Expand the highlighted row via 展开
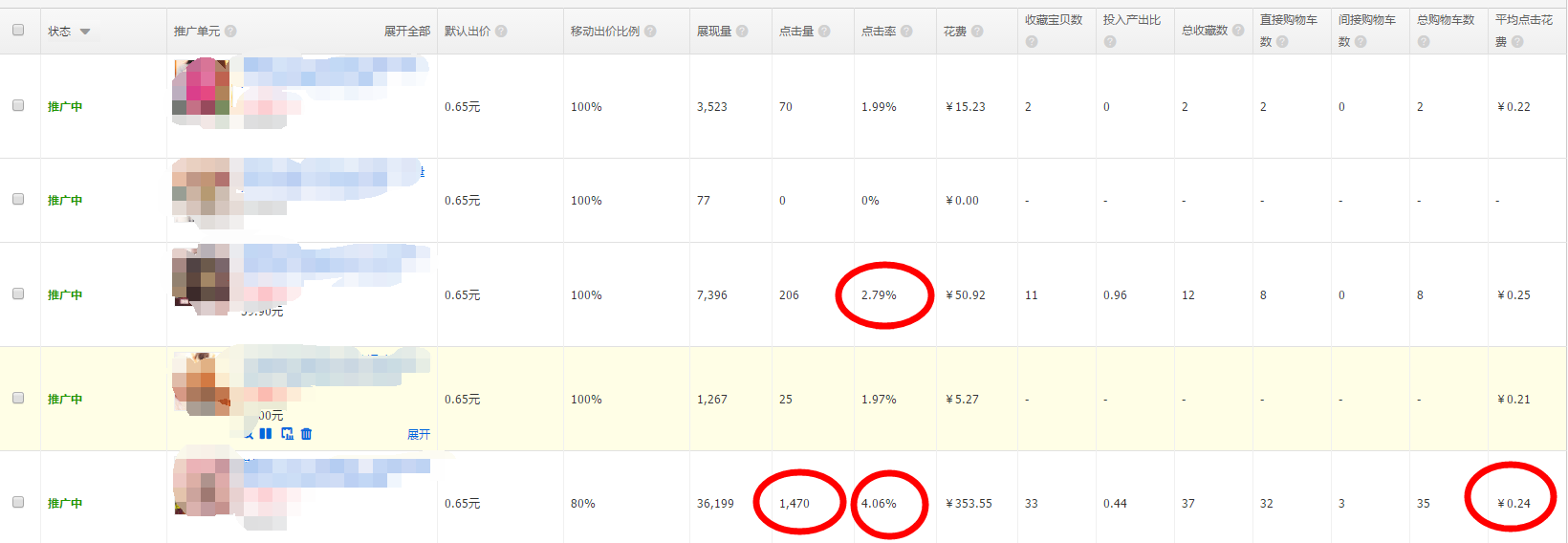 coord(419,434)
